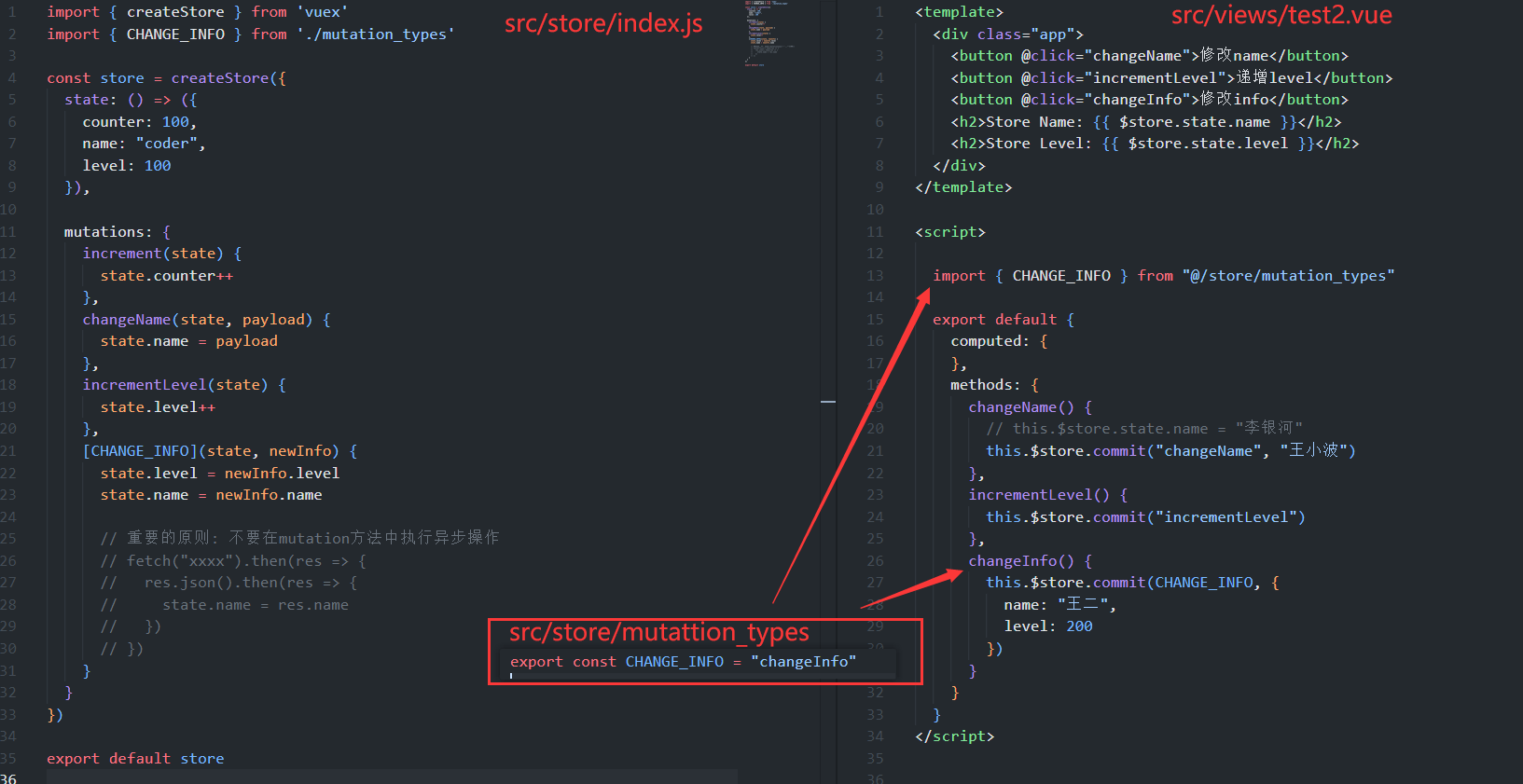Click 'incrementLevel(state) {' in the store file
Image resolution: width=1523 pixels, height=784 pixels.
pyautogui.click(x=185, y=385)
